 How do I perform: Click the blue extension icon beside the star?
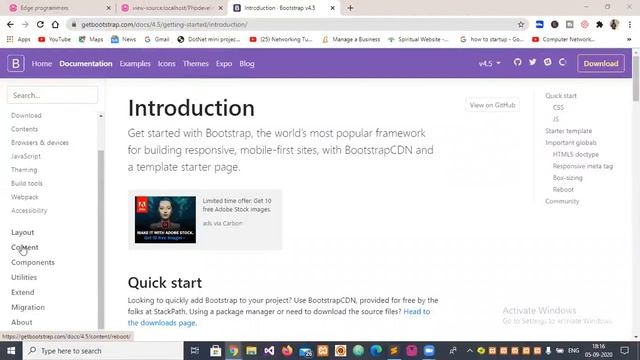coord(540,24)
